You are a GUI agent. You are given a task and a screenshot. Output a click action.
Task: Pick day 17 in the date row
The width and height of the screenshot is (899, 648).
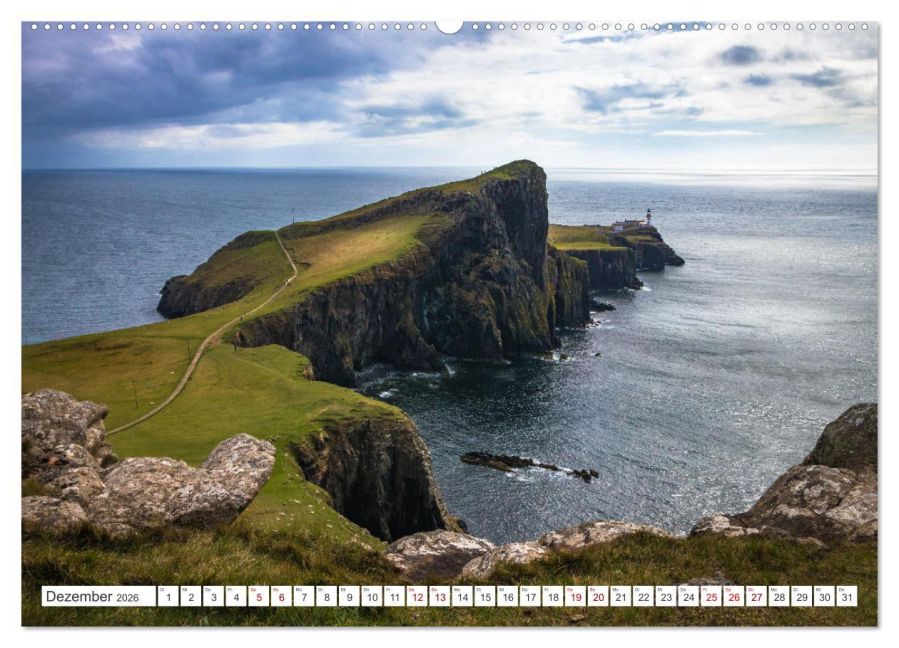530,596
